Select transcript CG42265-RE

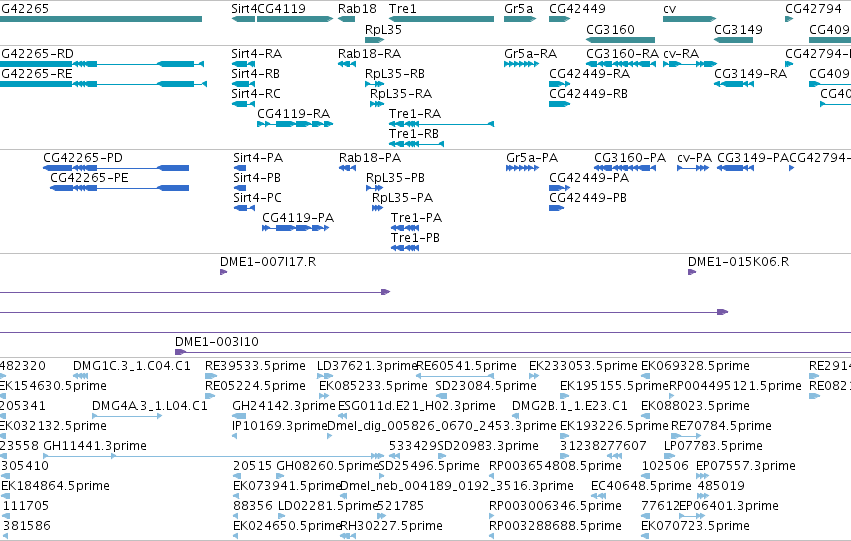click(x=103, y=84)
